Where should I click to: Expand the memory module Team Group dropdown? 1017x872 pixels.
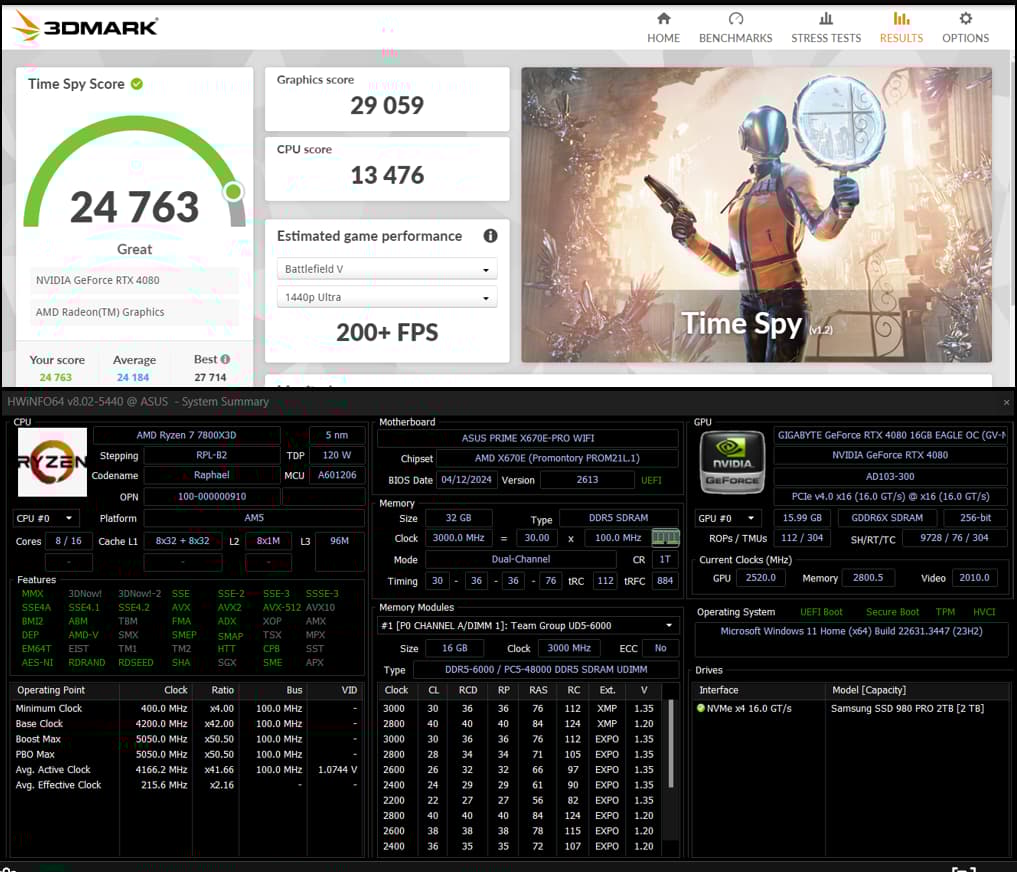(x=528, y=625)
